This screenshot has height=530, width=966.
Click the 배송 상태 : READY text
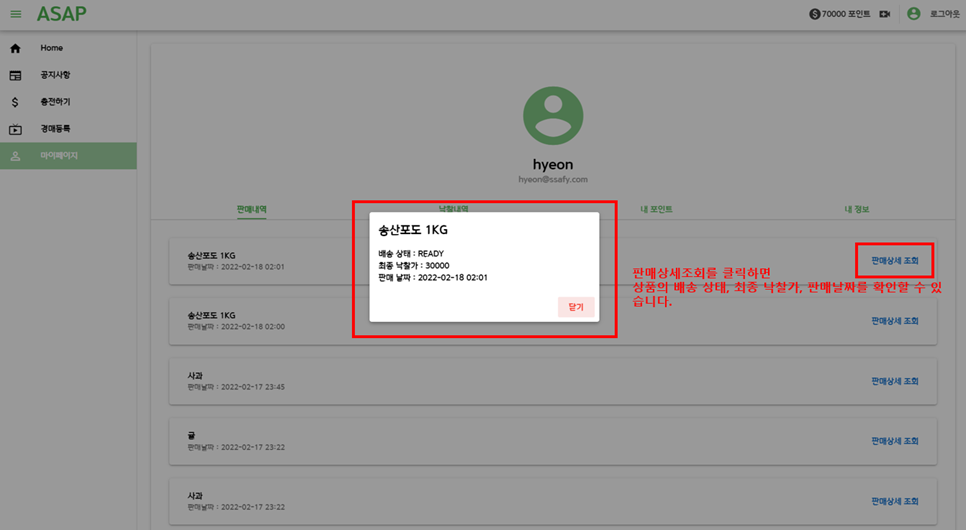click(411, 253)
